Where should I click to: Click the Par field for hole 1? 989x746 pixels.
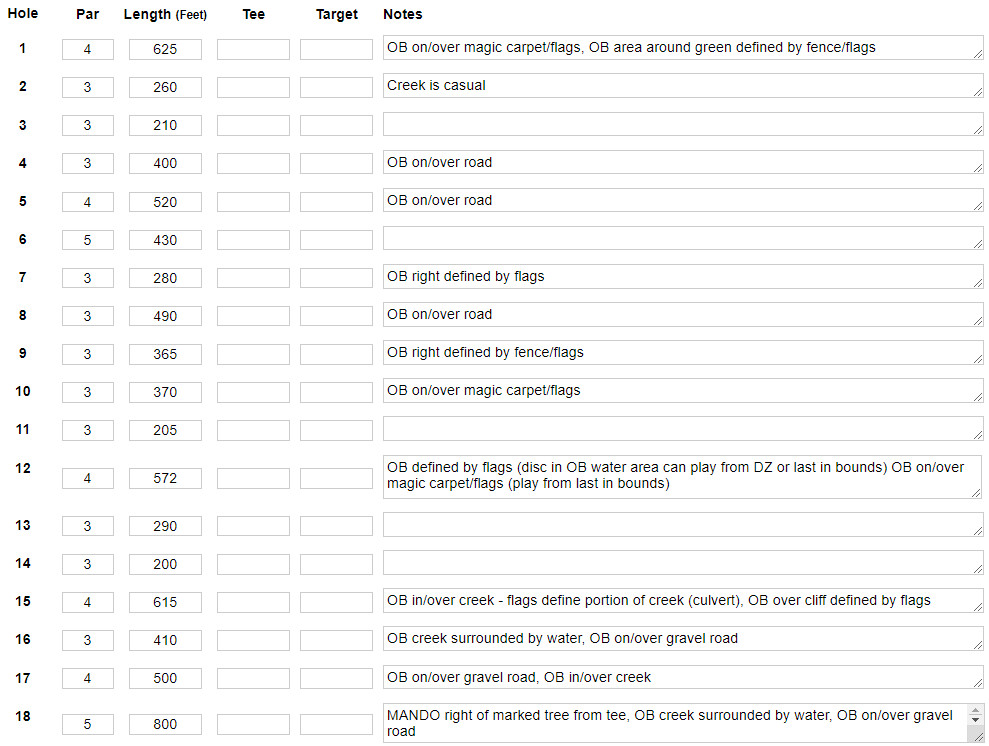pos(88,49)
